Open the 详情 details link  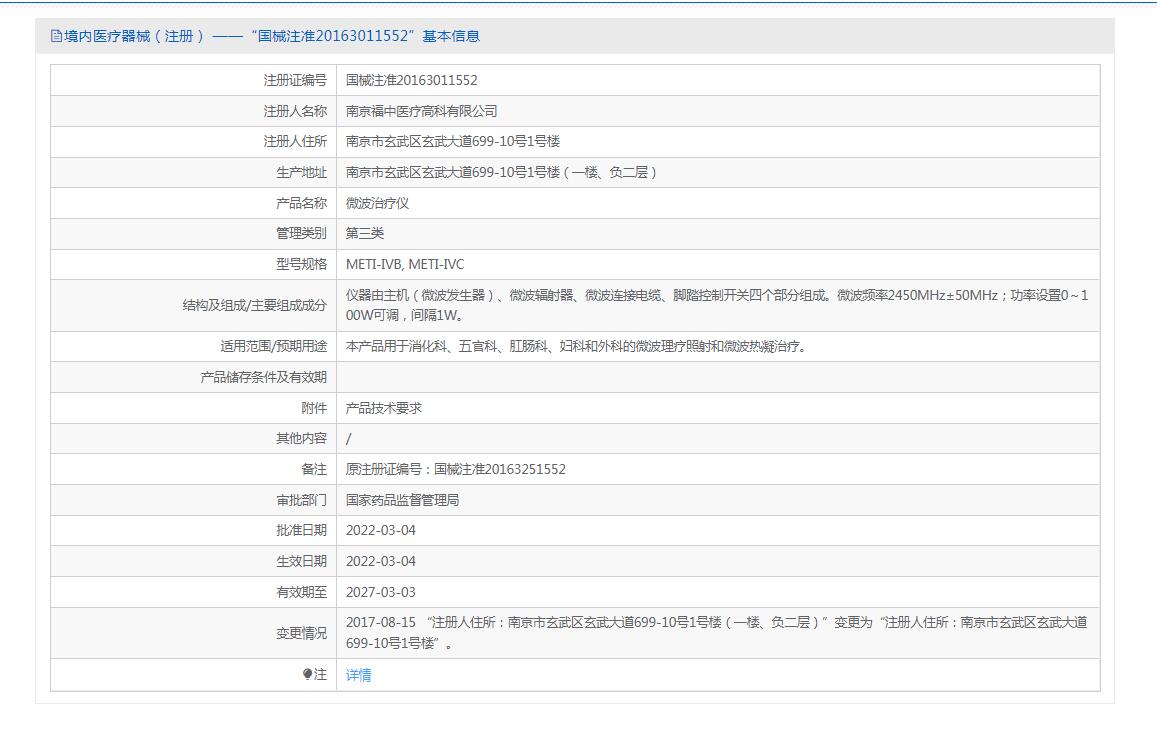[358, 675]
